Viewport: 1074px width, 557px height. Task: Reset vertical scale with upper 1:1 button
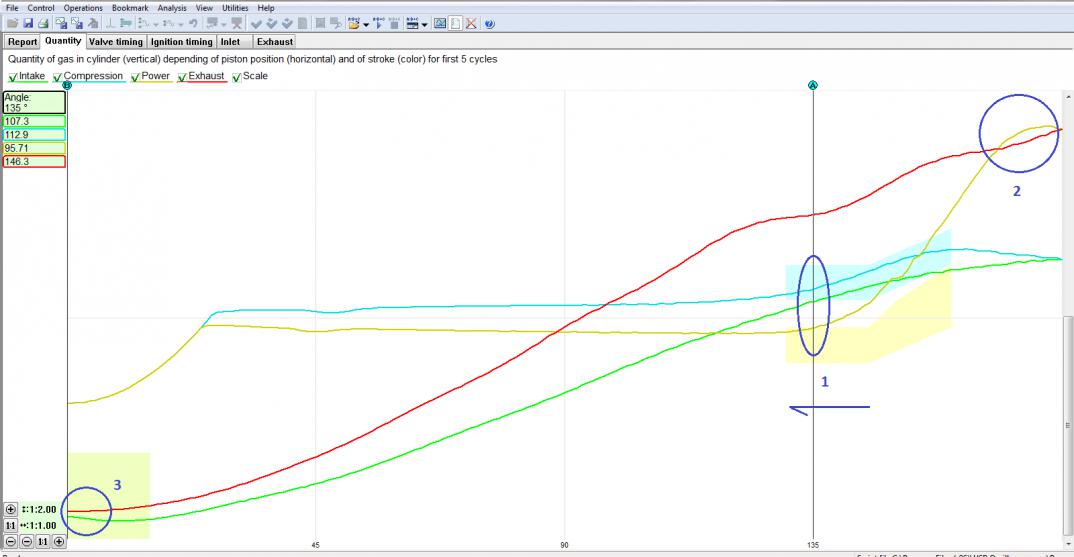[11, 525]
